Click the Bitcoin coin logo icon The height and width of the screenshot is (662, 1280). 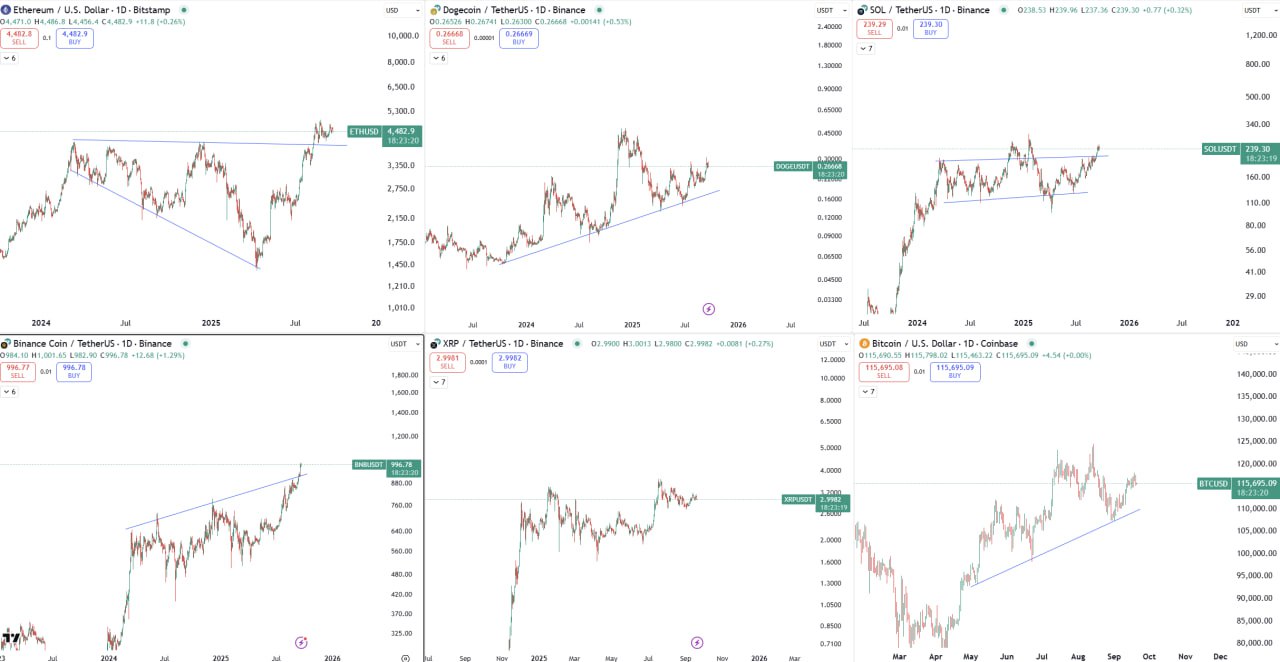(x=864, y=343)
